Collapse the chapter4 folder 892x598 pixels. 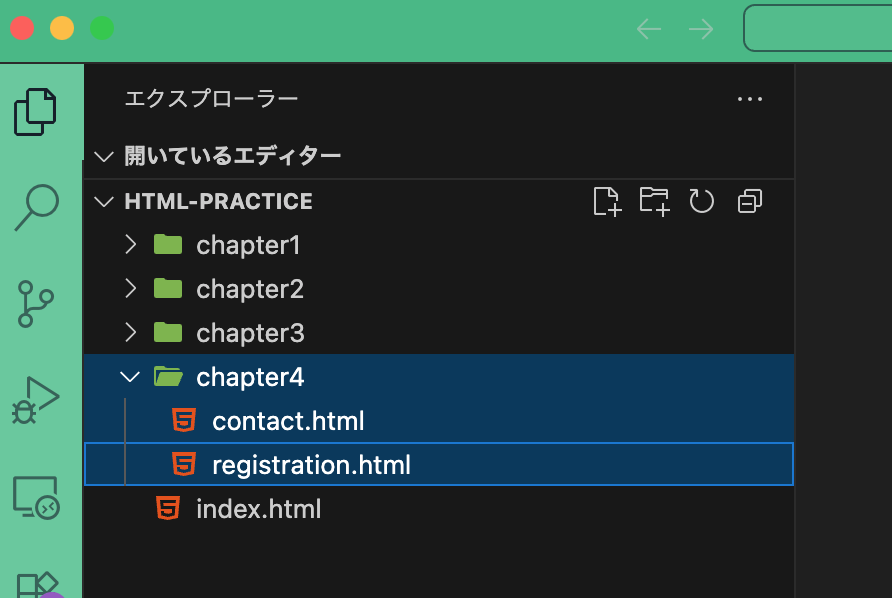coord(129,377)
